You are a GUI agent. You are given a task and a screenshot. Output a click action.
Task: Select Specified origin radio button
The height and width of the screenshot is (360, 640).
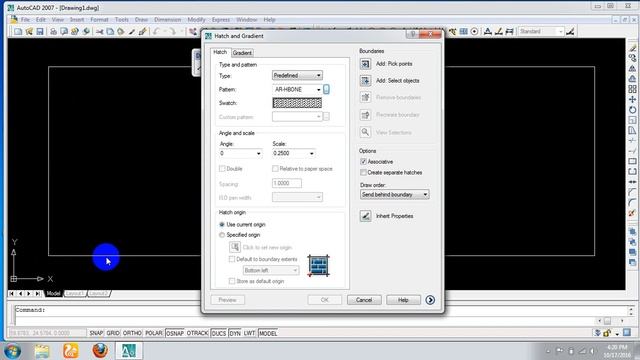(222, 235)
